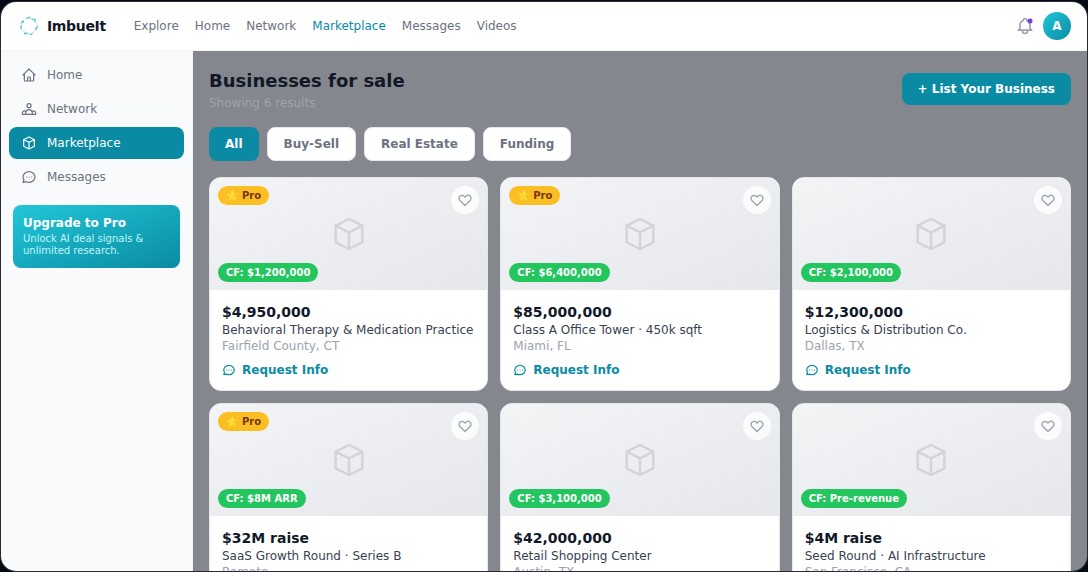Select the Buy-Sell filter tab
The height and width of the screenshot is (572, 1088).
coord(311,144)
